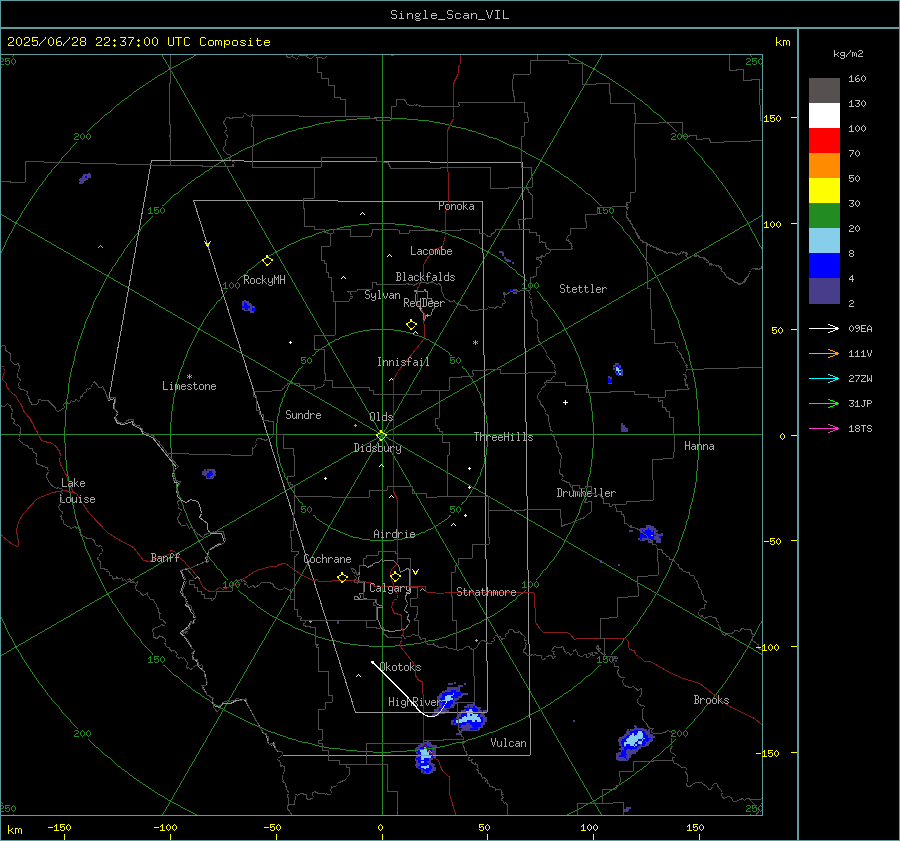Click the Blackfalds city label
Viewport: 900px width, 841px height.
coord(425,277)
